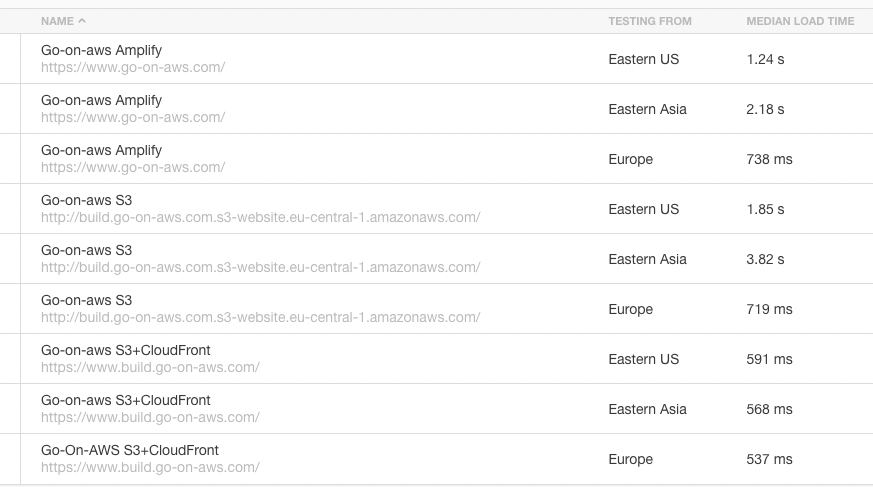Image resolution: width=873 pixels, height=487 pixels.
Task: Click the Amplify Eastern US row URL
Action: tap(133, 67)
